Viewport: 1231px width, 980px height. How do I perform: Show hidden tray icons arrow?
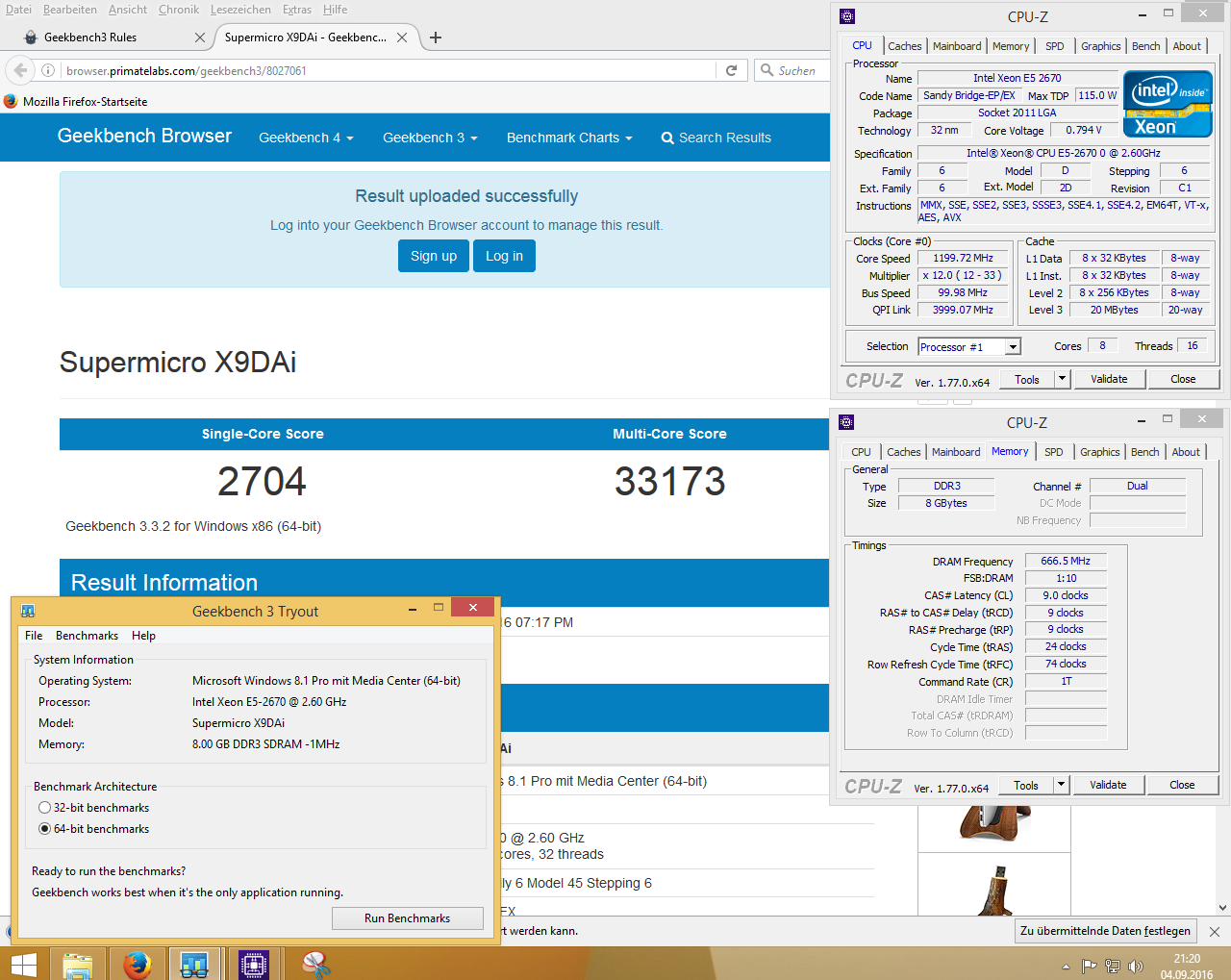[x=1066, y=967]
